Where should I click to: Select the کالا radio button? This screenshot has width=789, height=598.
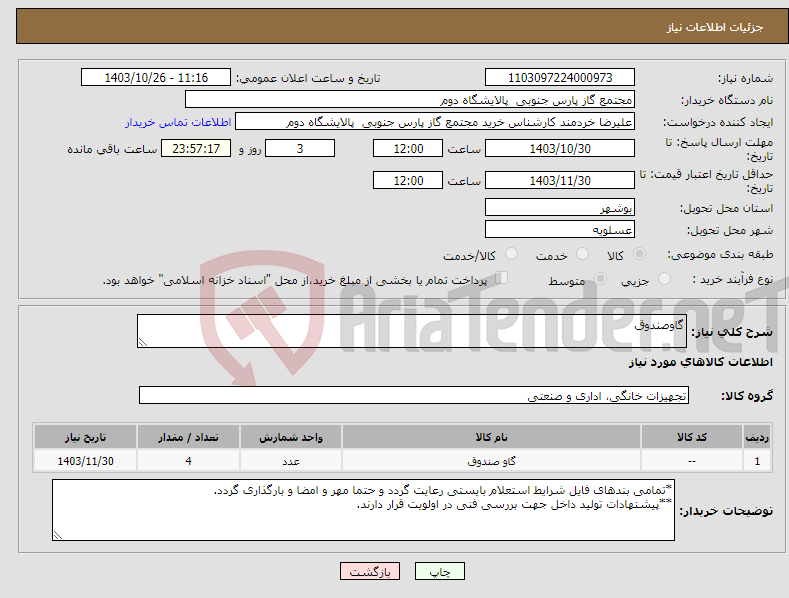point(640,254)
